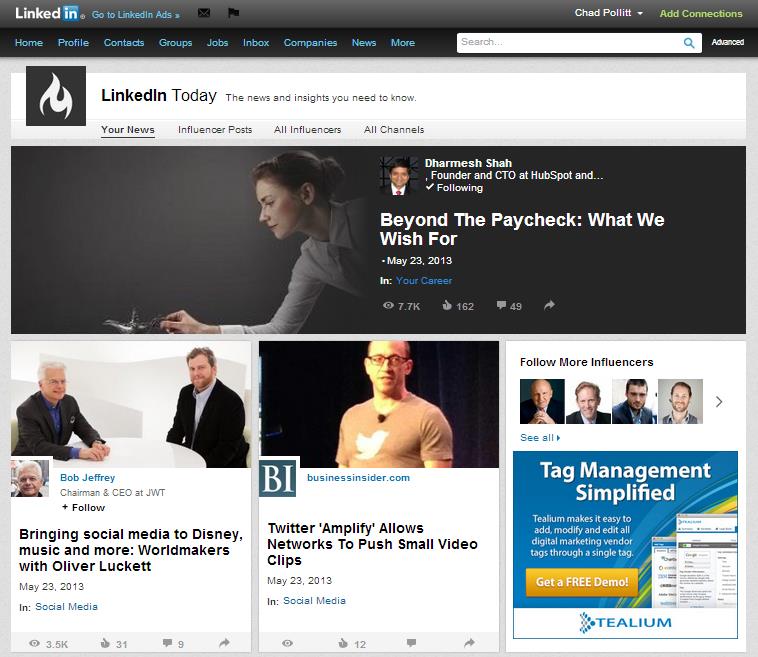The width and height of the screenshot is (758, 657).
Task: Click the two men Worldmakers article image
Action: [x=131, y=404]
